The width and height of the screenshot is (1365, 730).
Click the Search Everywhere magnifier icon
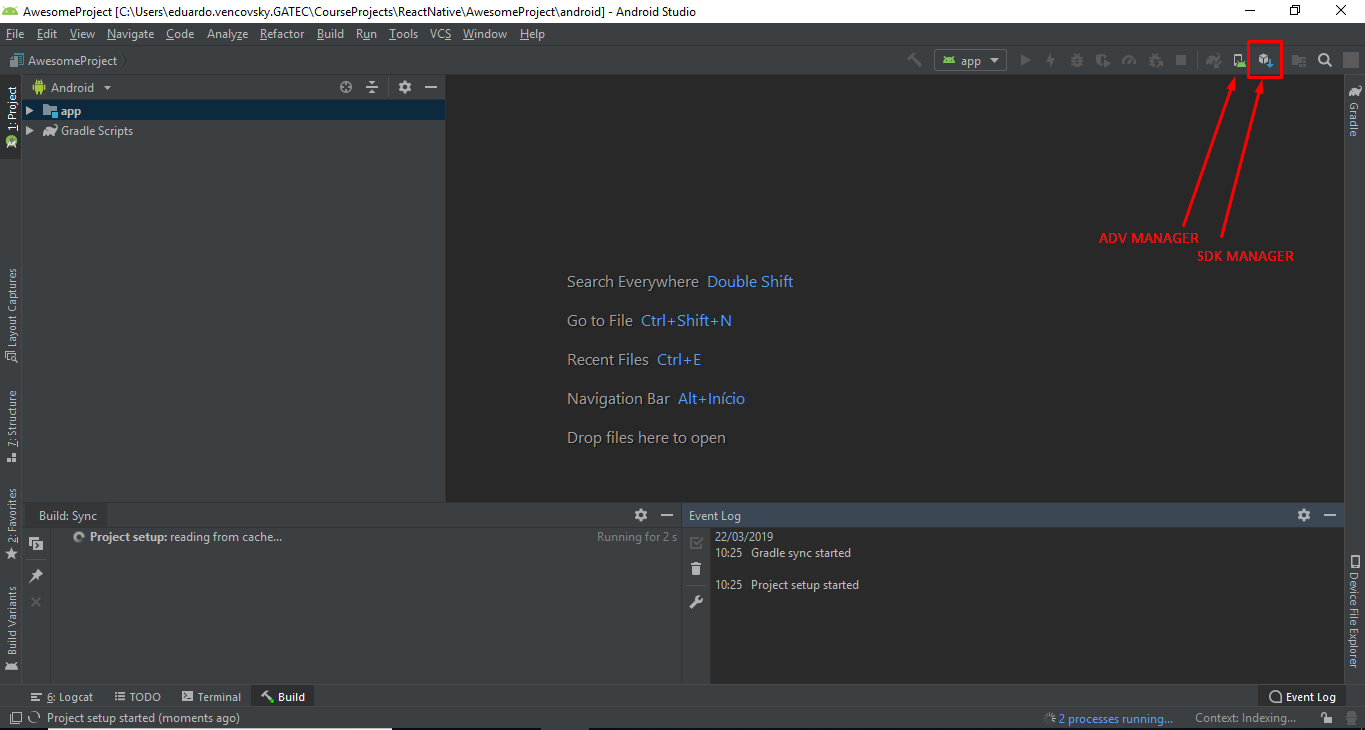tap(1325, 60)
